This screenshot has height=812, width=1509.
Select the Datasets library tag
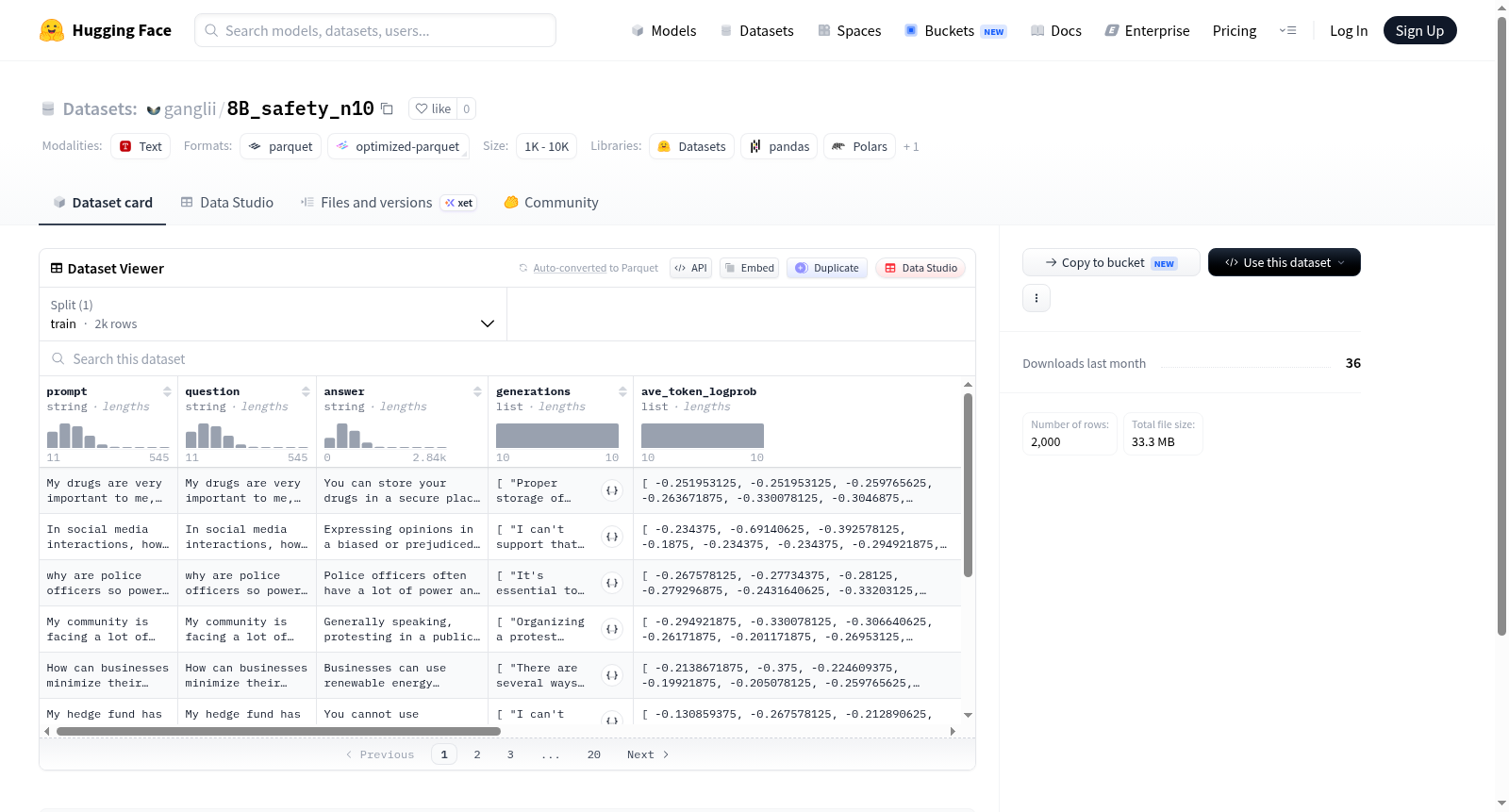[x=692, y=146]
